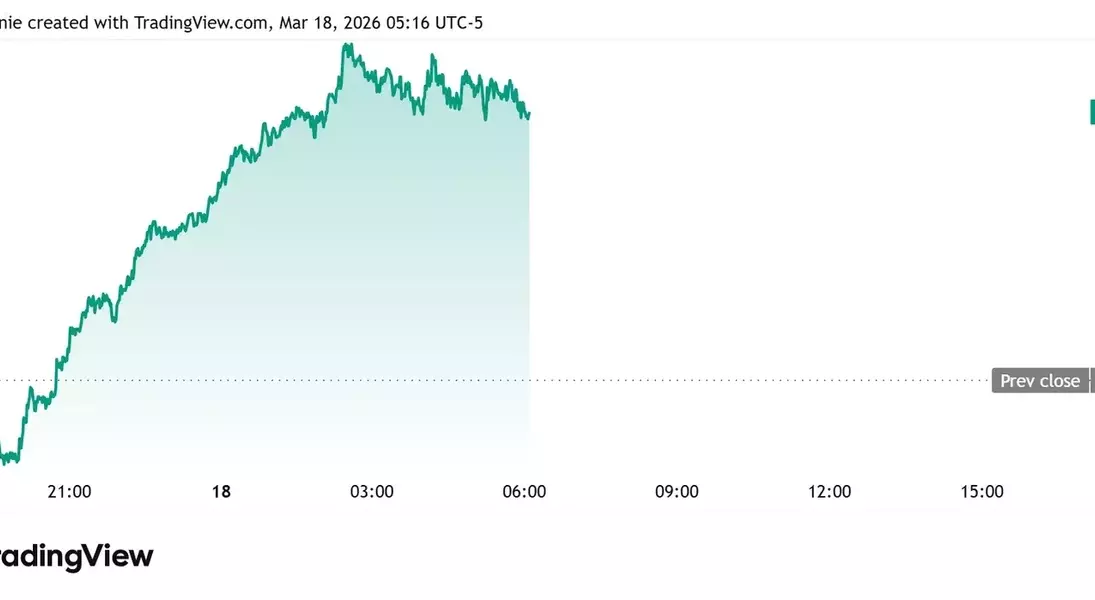The width and height of the screenshot is (1095, 600).
Task: Click the lowest dip of the price line
Action: [8, 462]
